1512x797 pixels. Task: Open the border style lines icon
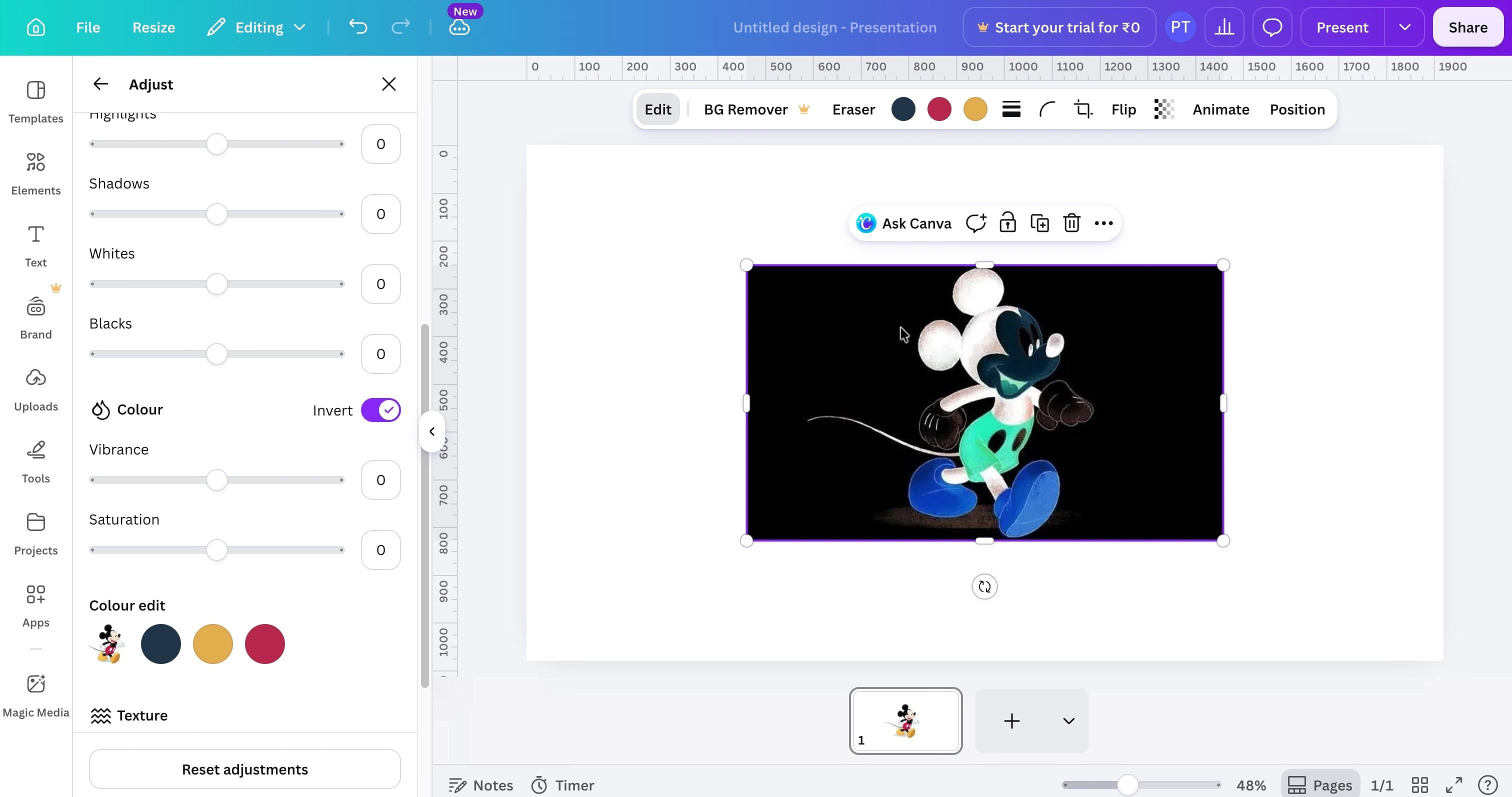[x=1010, y=109]
